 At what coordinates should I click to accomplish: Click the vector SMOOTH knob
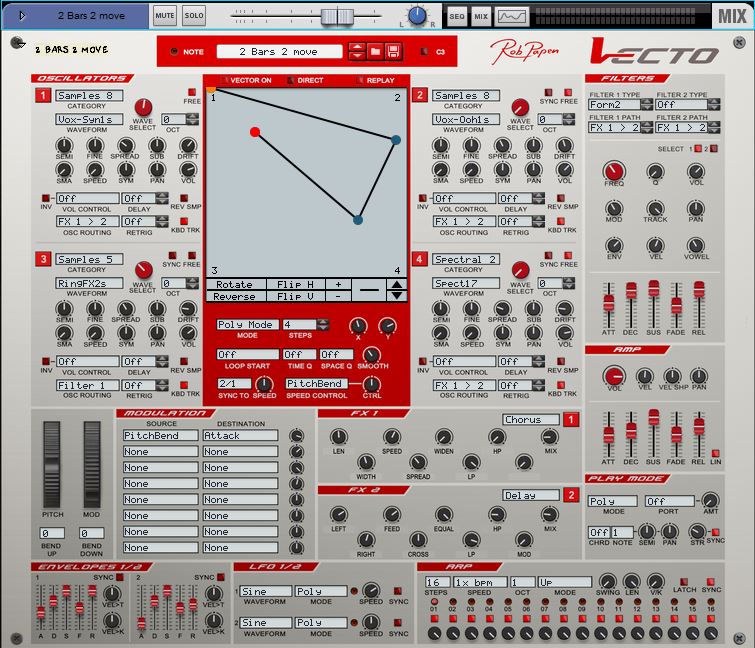click(371, 355)
